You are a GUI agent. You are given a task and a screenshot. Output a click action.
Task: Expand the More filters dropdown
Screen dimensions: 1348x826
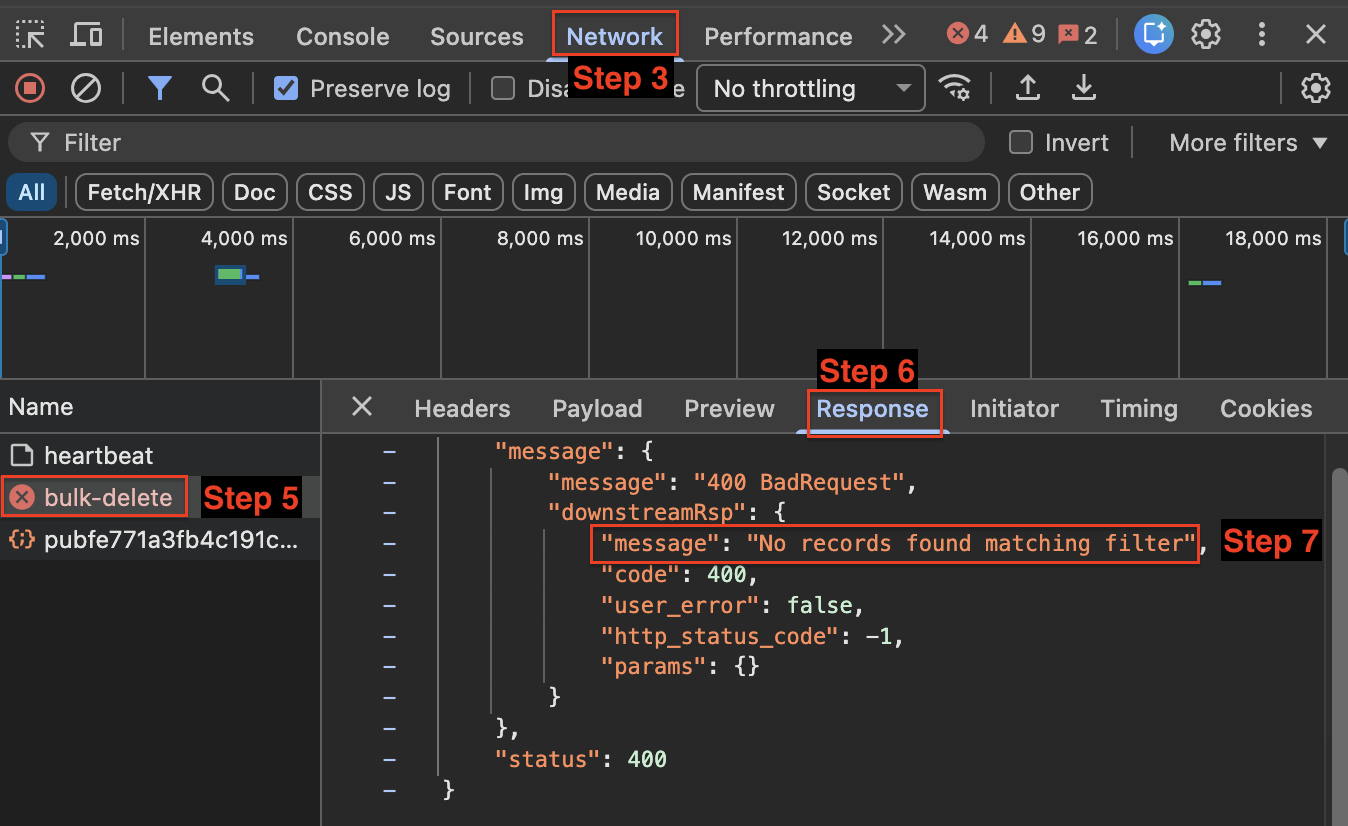click(x=1246, y=142)
